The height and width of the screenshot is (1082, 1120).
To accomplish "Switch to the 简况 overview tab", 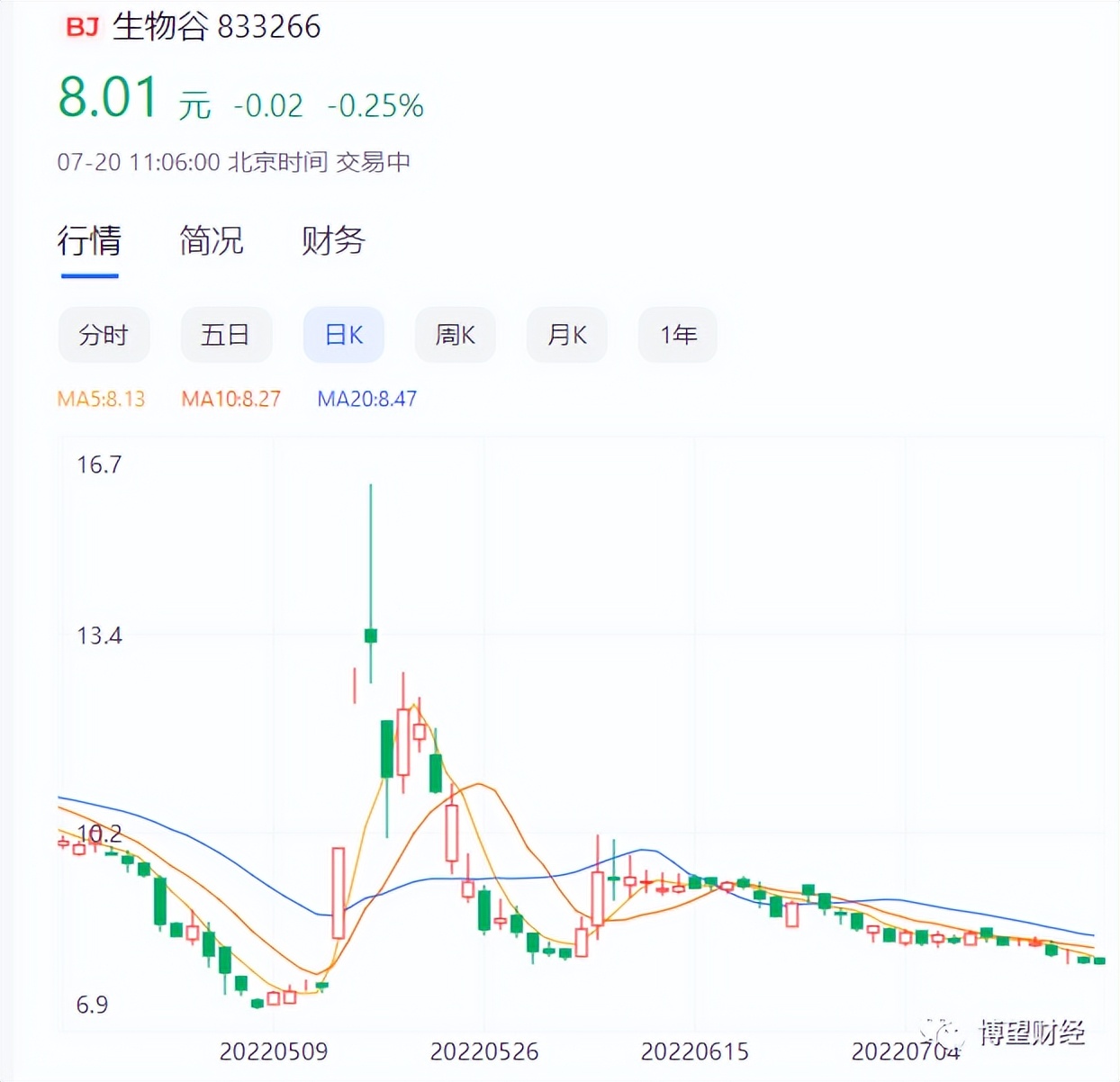I will click(x=211, y=240).
